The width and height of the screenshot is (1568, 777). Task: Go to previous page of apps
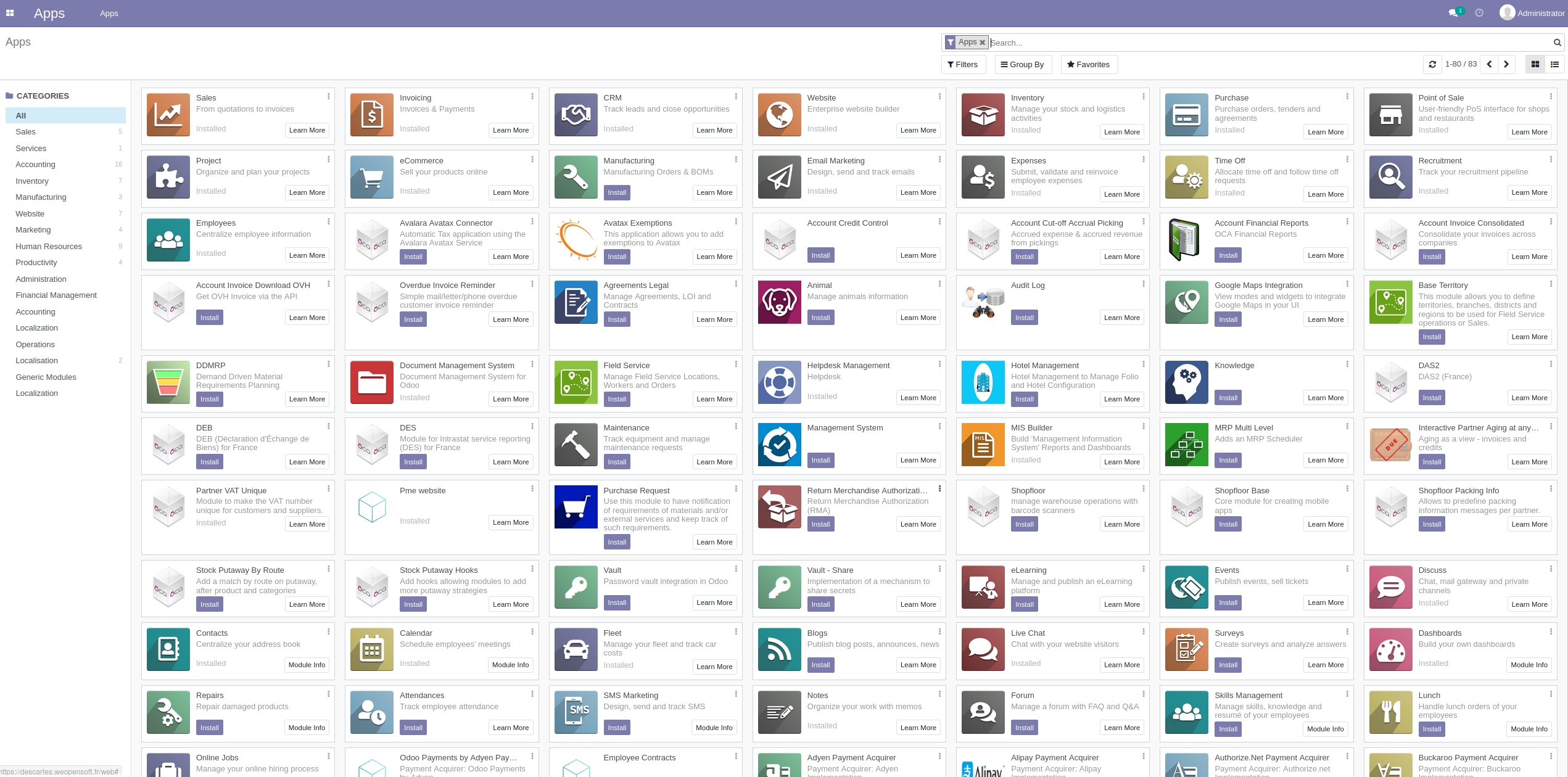1489,64
